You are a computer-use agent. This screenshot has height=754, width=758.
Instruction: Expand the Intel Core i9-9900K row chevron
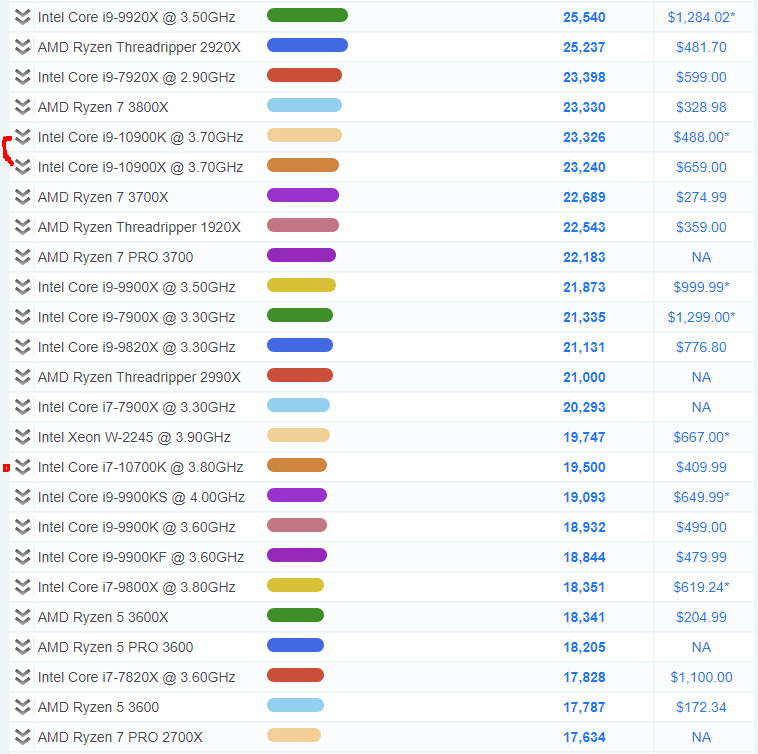pos(22,526)
